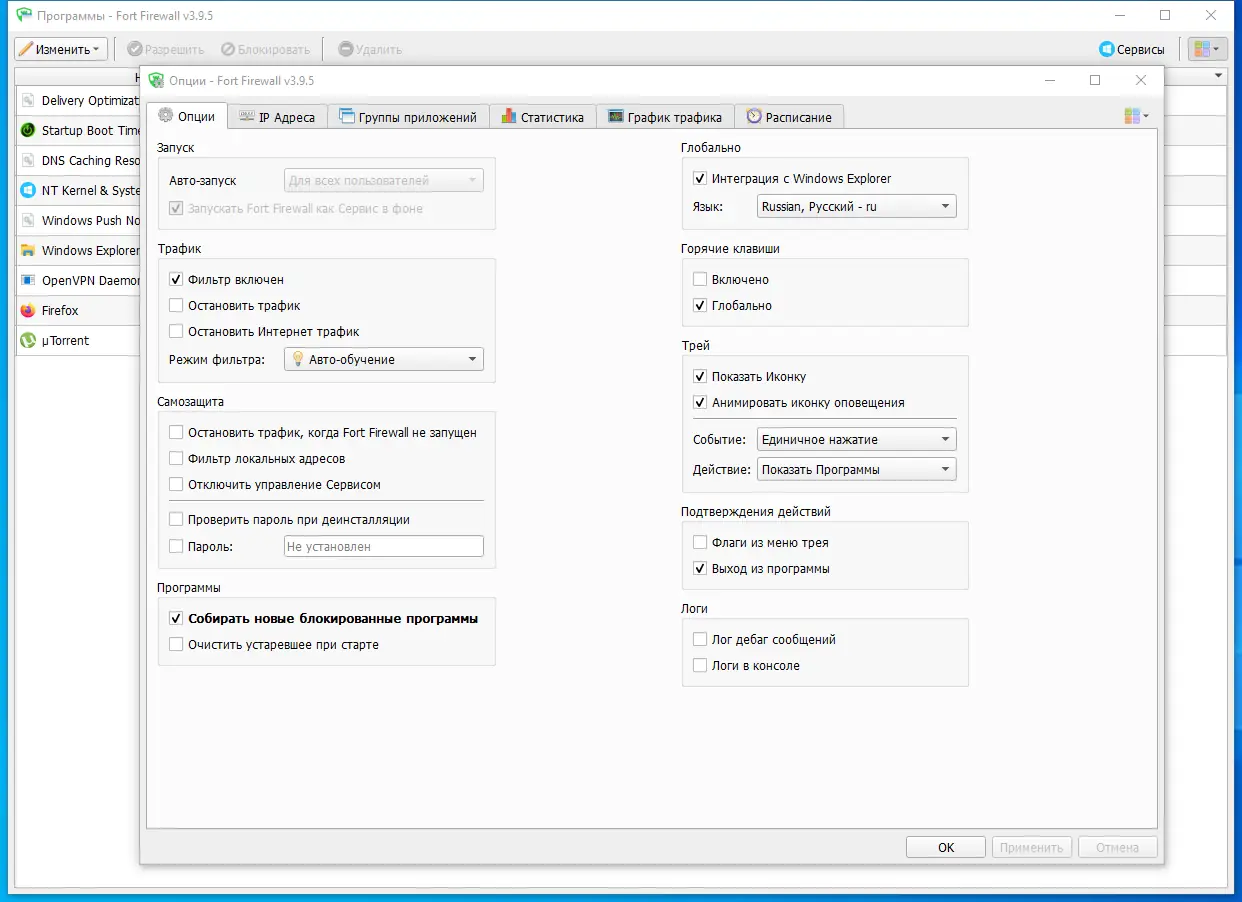Click the NT Kernel & System row icon

pos(27,190)
